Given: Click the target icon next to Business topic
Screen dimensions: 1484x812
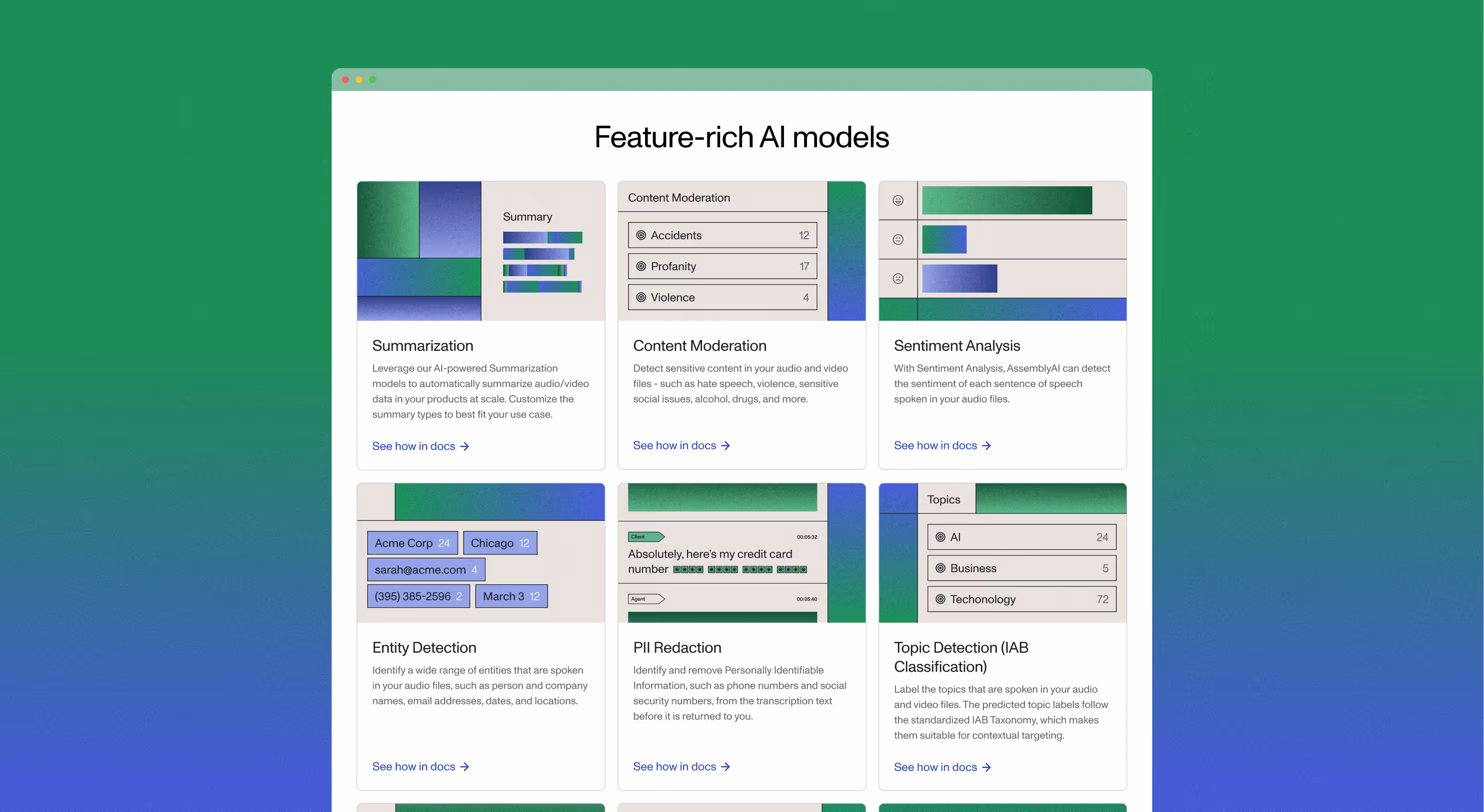Looking at the screenshot, I should click(940, 568).
